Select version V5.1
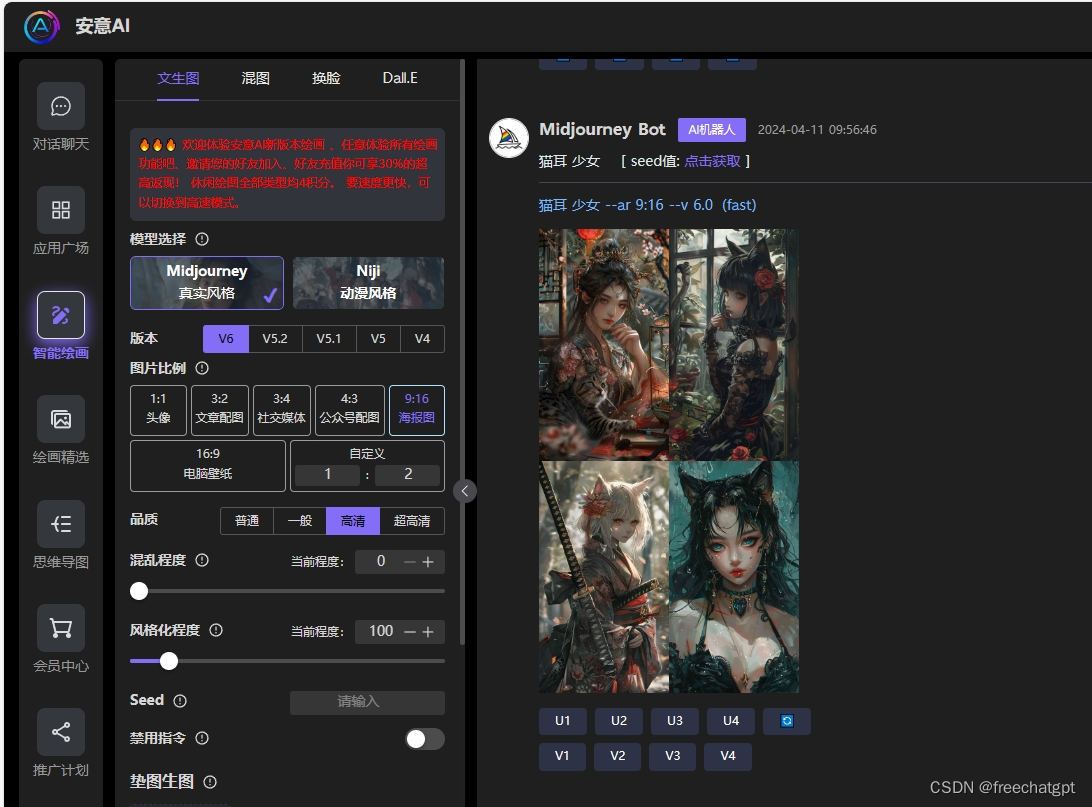This screenshot has height=807, width=1092. [x=329, y=339]
